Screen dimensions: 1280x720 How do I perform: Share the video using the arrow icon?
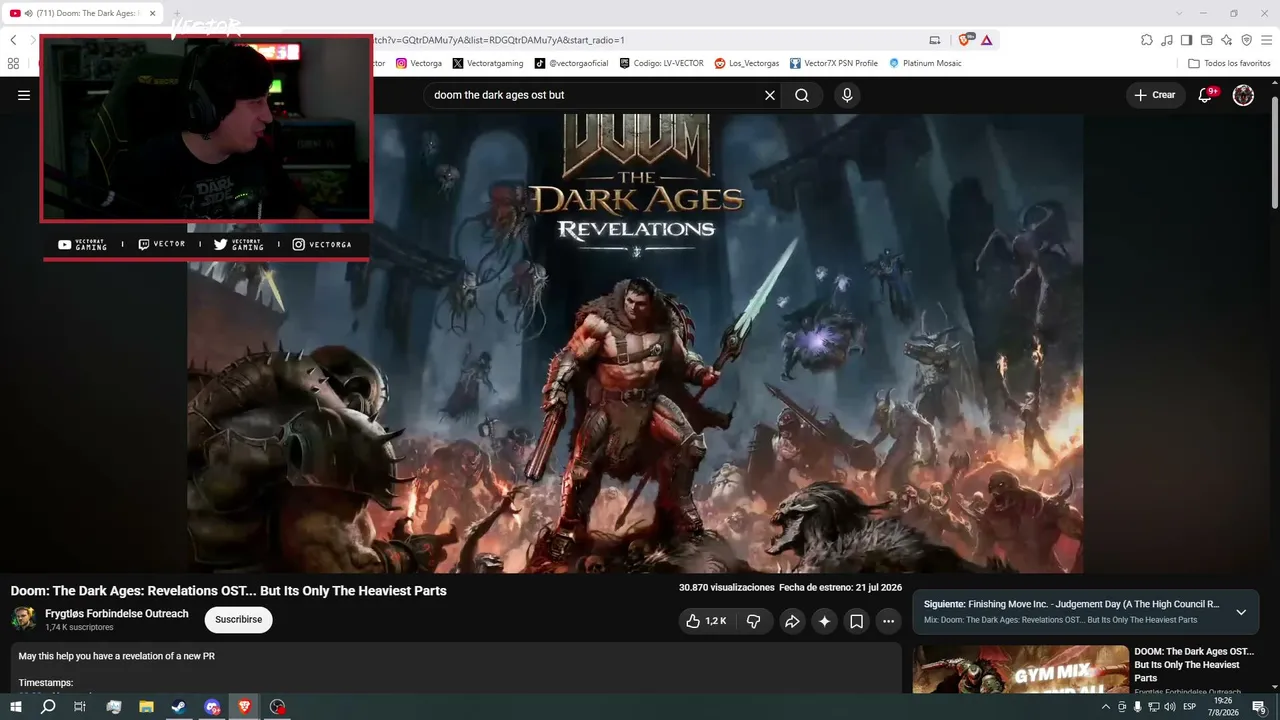pyautogui.click(x=792, y=621)
